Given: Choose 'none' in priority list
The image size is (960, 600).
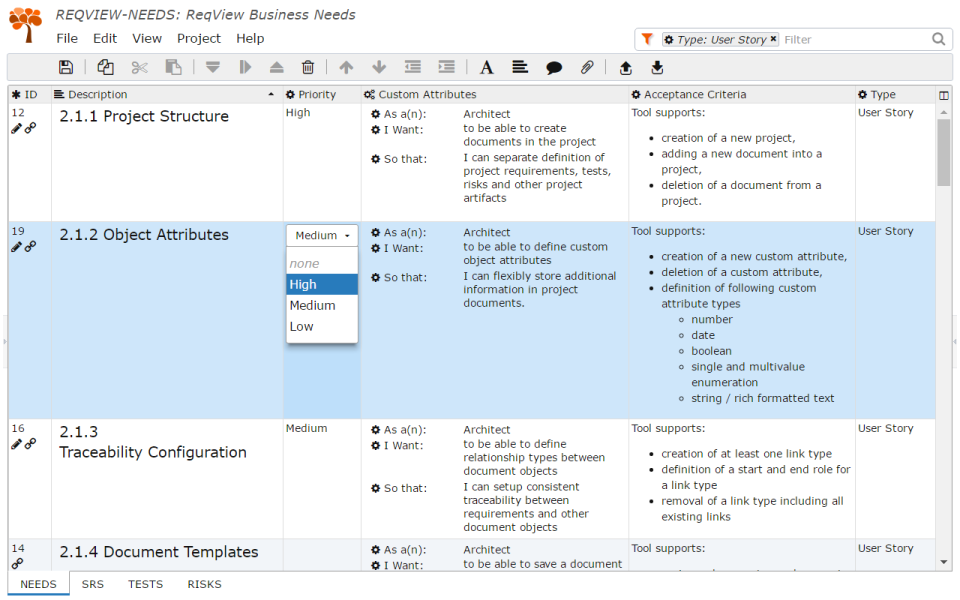Looking at the screenshot, I should click(322, 264).
